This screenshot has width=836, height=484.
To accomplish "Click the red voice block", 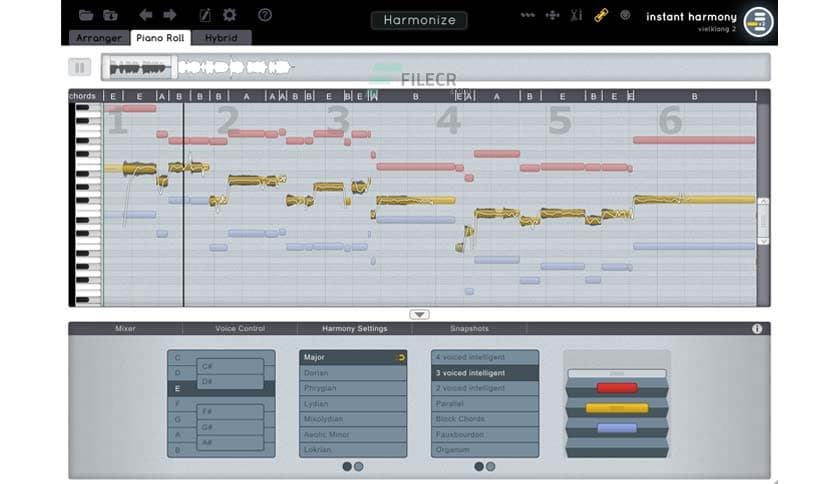I will pyautogui.click(x=617, y=388).
